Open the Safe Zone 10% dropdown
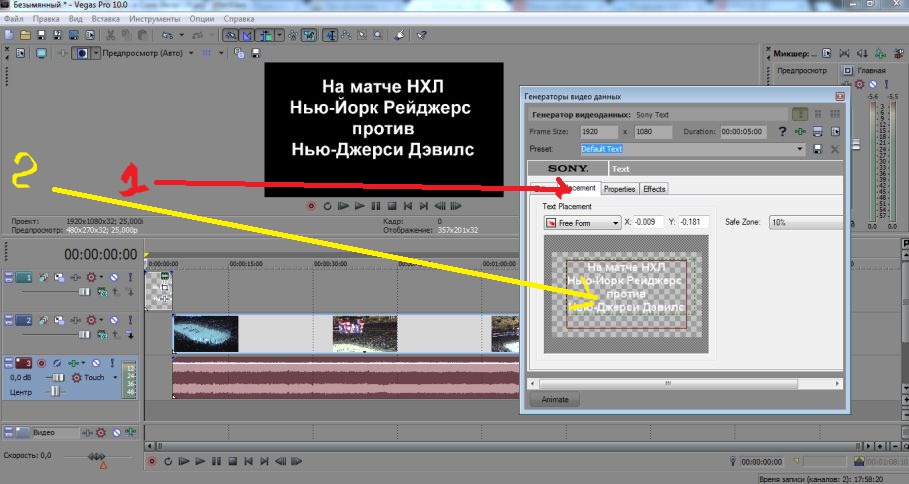 click(806, 222)
